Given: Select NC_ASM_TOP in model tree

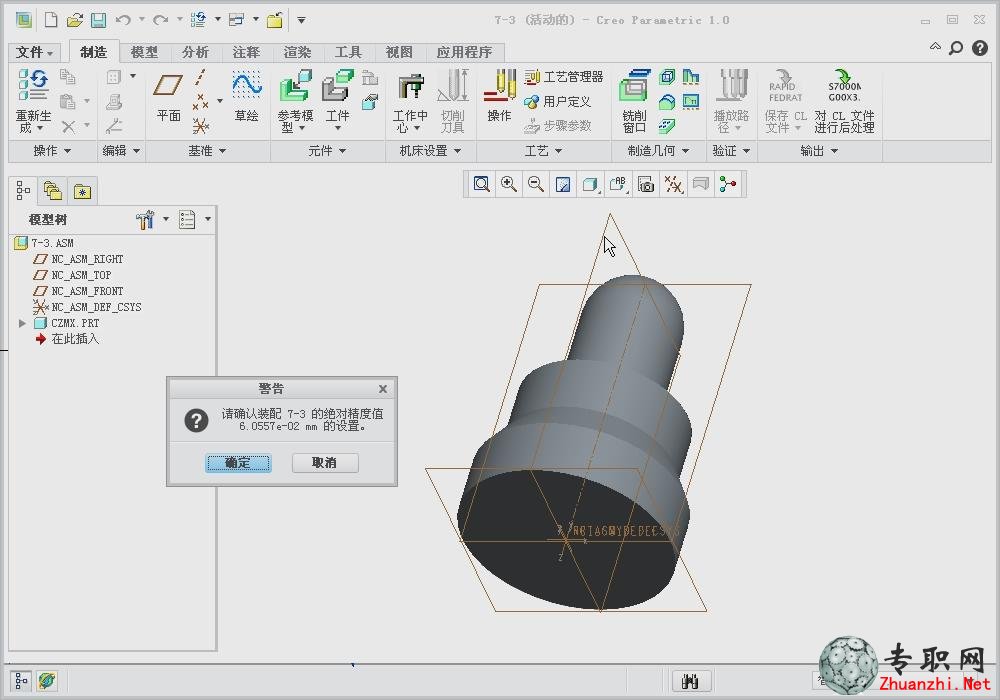Looking at the screenshot, I should pos(73,275).
